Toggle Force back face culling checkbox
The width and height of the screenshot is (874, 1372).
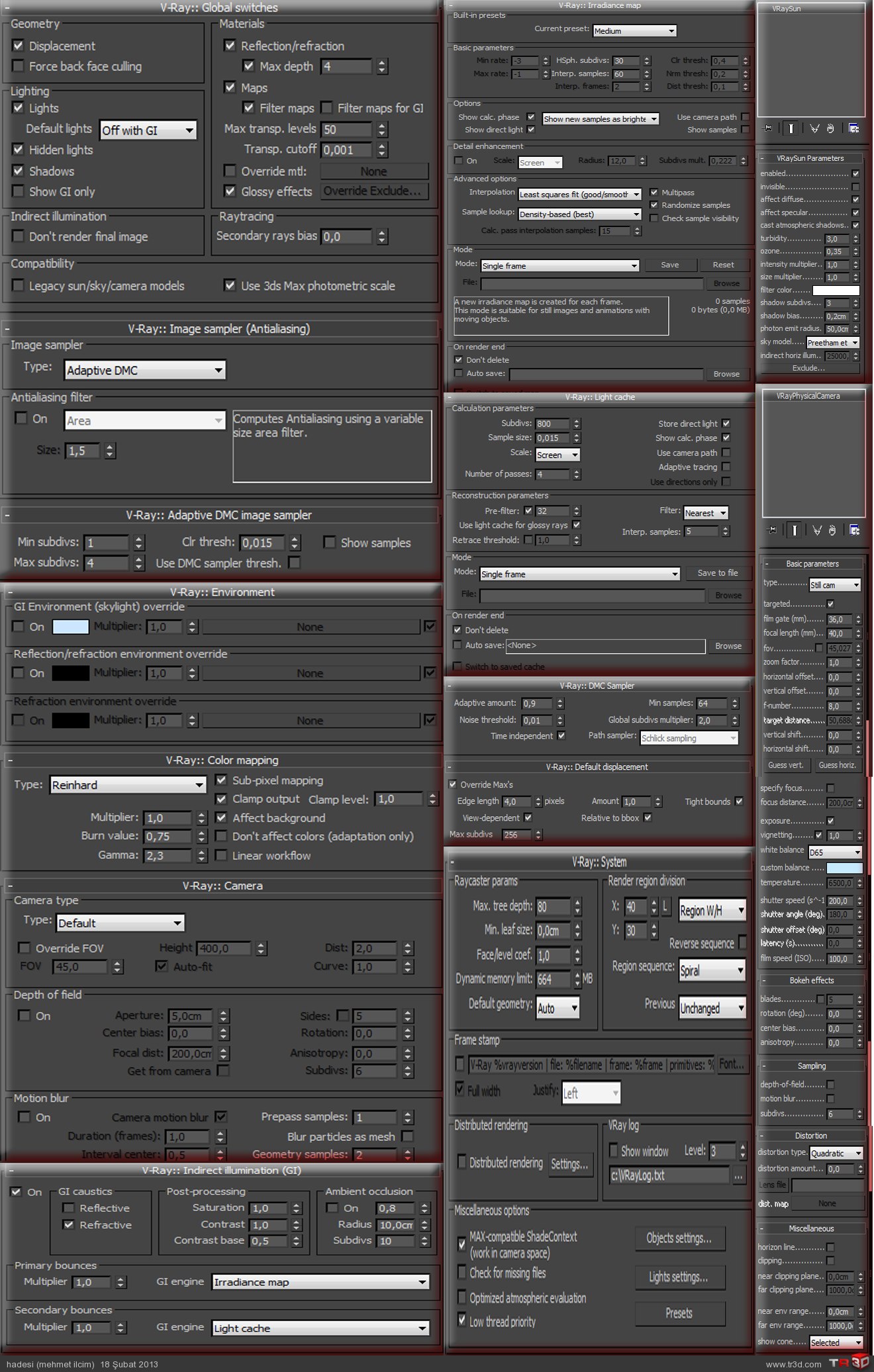(x=18, y=66)
